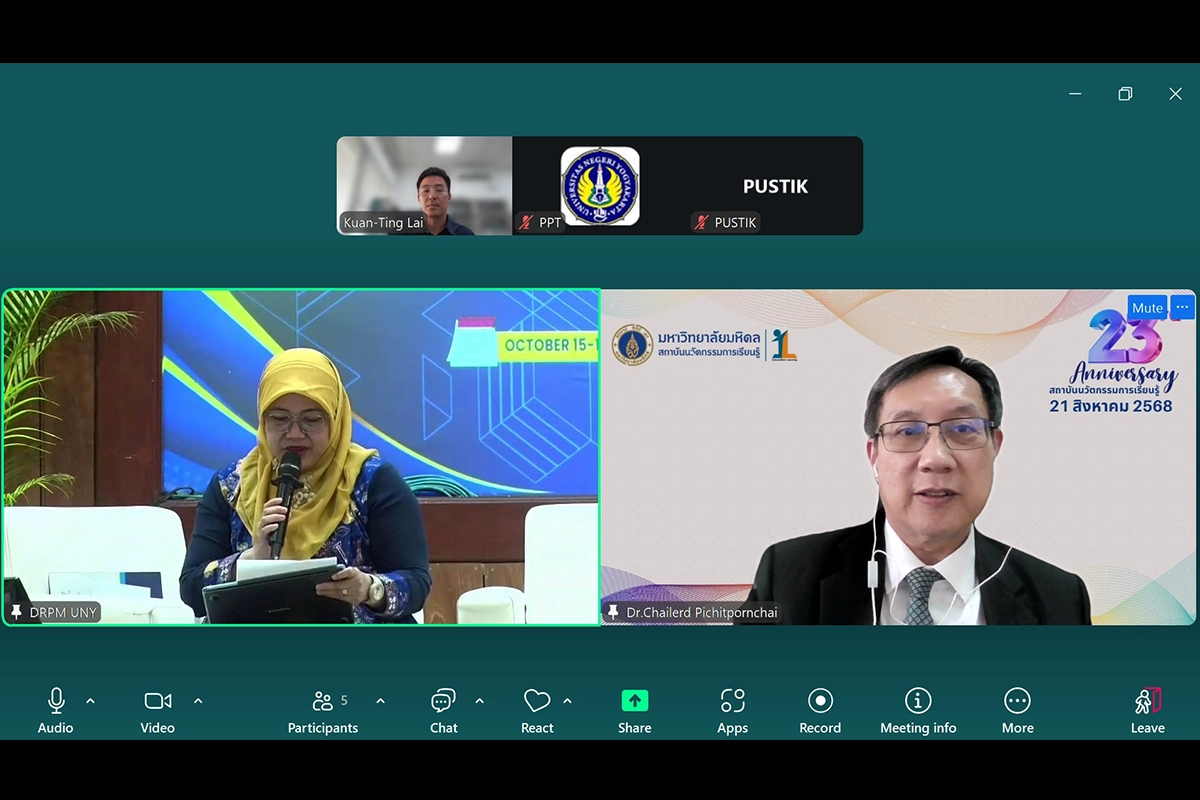Open the More options icon
The image size is (1200, 800).
[x=1017, y=701]
